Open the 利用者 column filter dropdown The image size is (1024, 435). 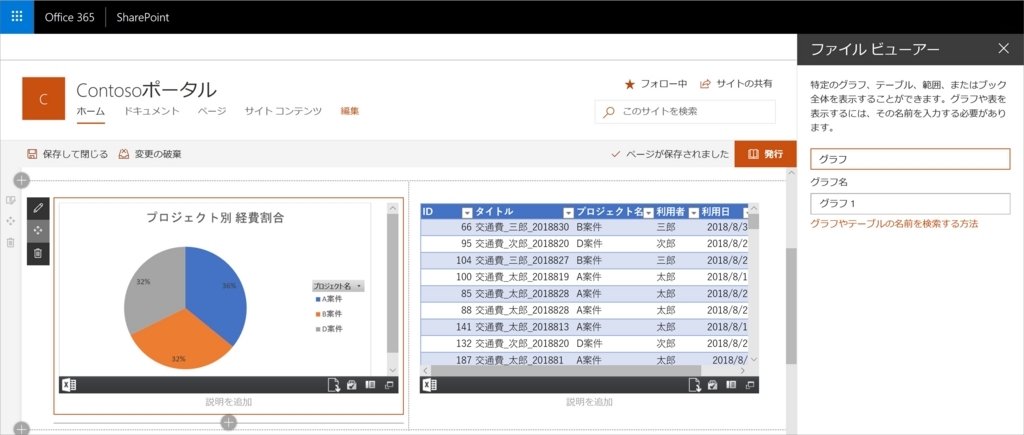(x=694, y=212)
